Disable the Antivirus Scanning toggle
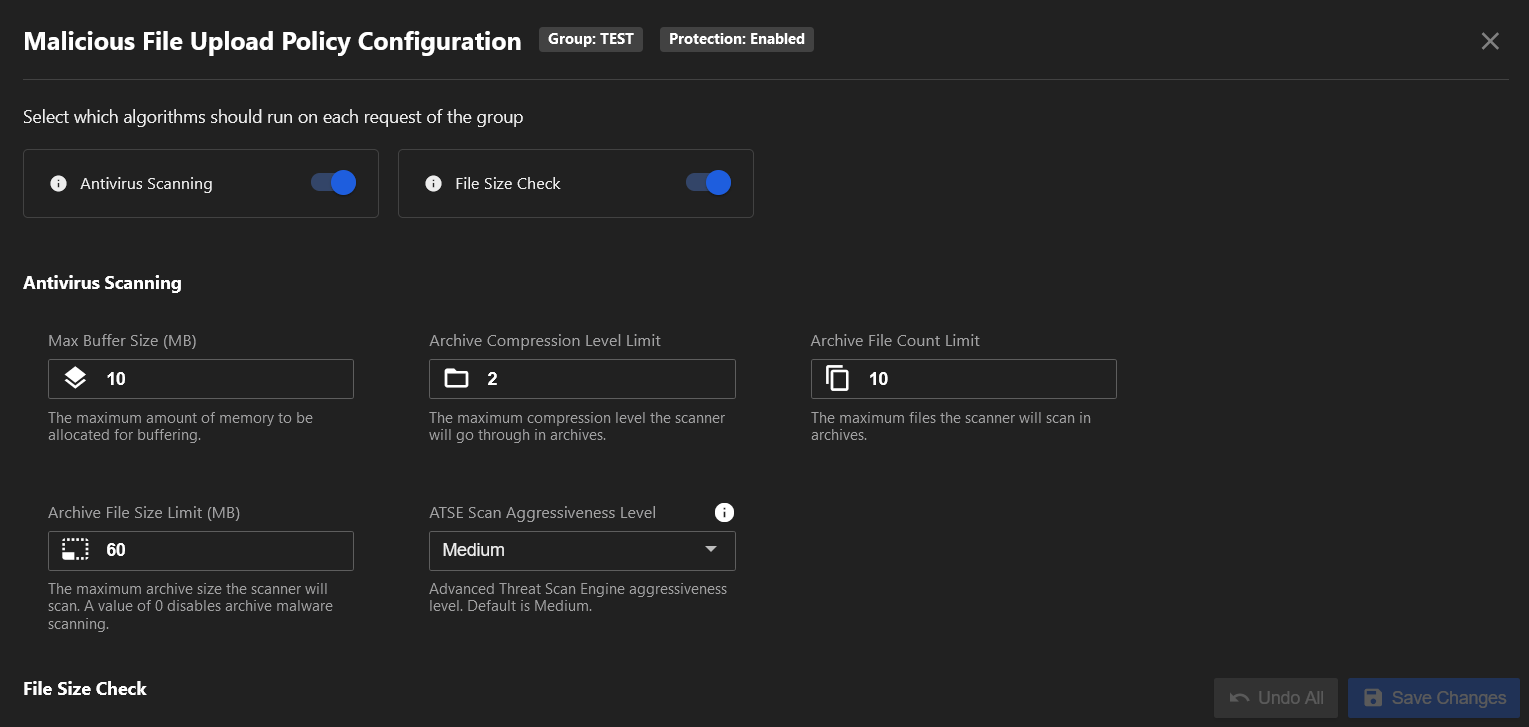This screenshot has height=727, width=1529. 334,183
